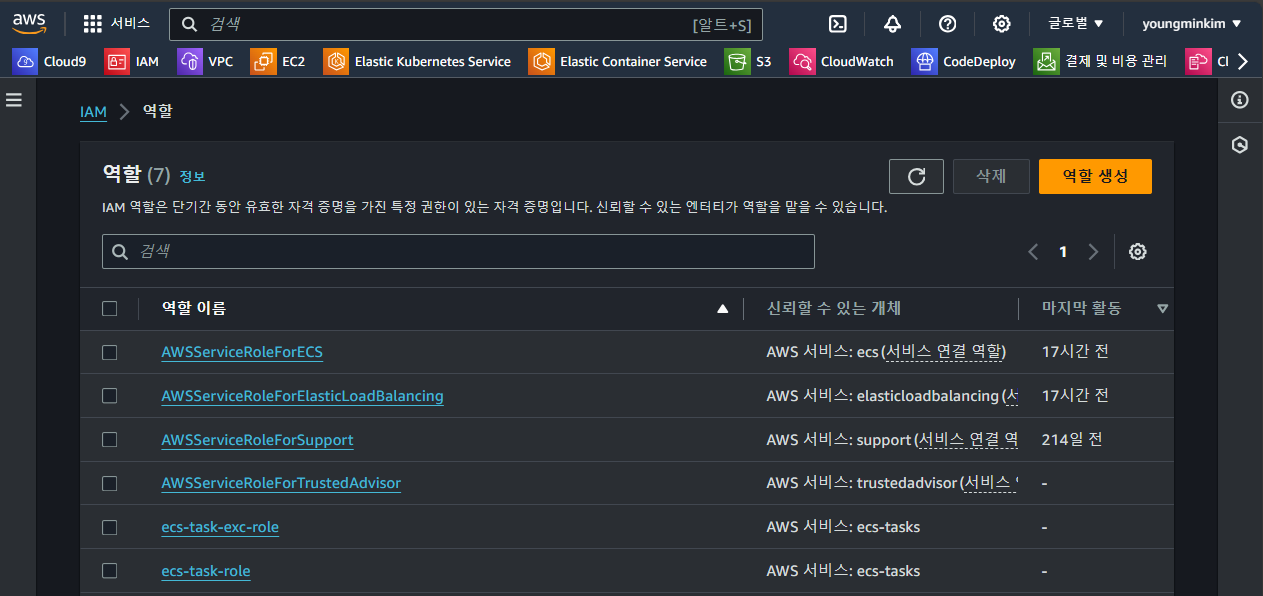
Task: Refresh the roles list
Action: pyautogui.click(x=916, y=176)
